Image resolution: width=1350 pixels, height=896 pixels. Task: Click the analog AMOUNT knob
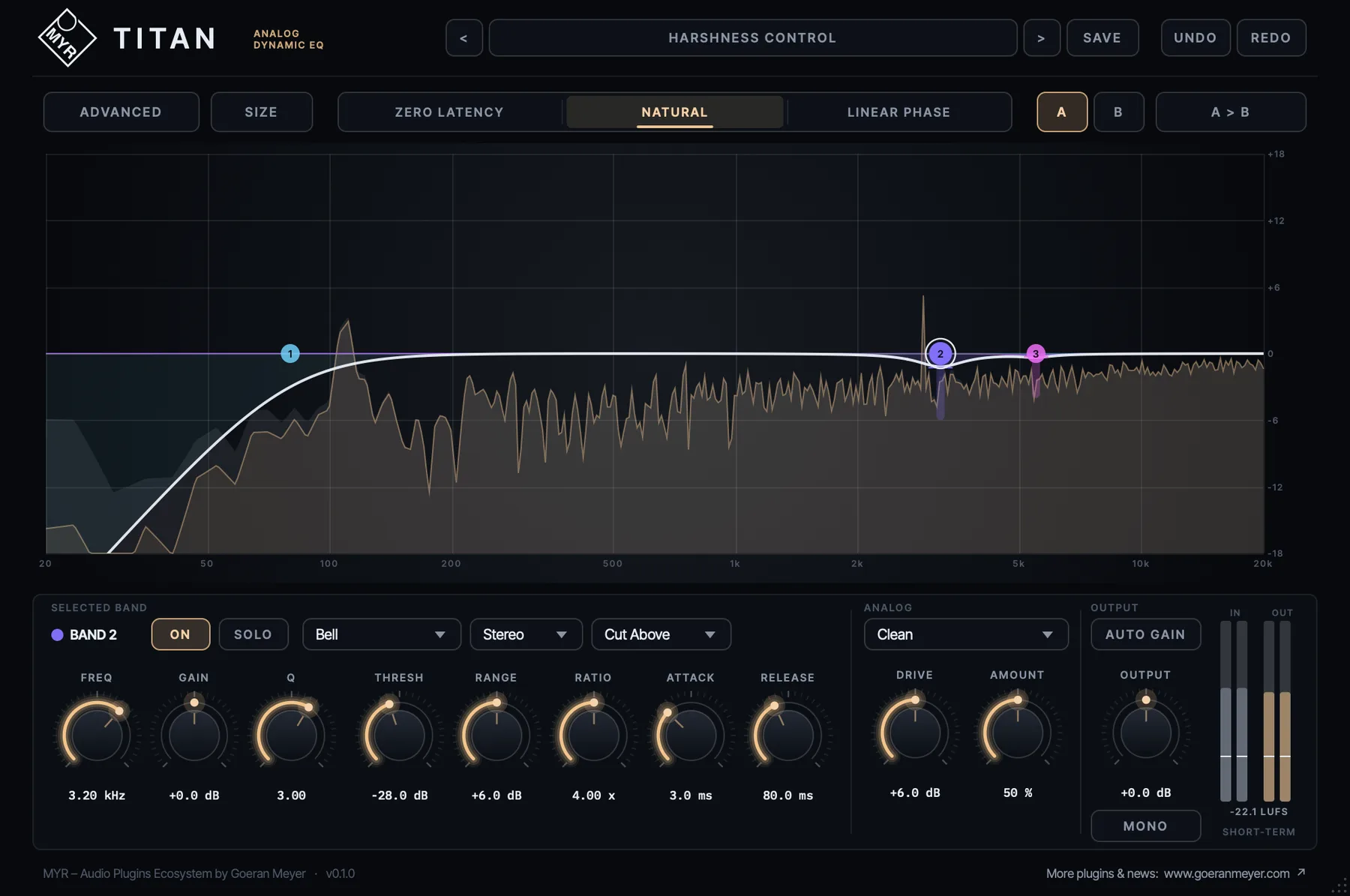pyautogui.click(x=1017, y=733)
